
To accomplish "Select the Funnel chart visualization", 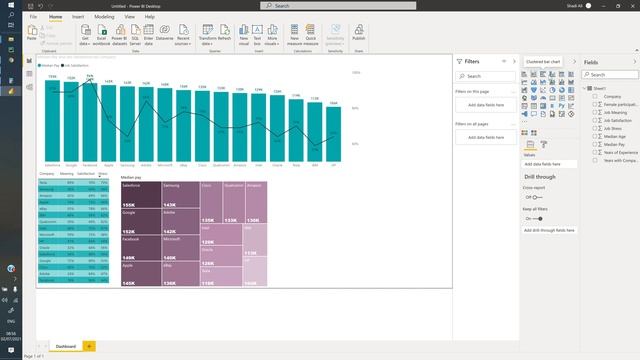I will 533,90.
